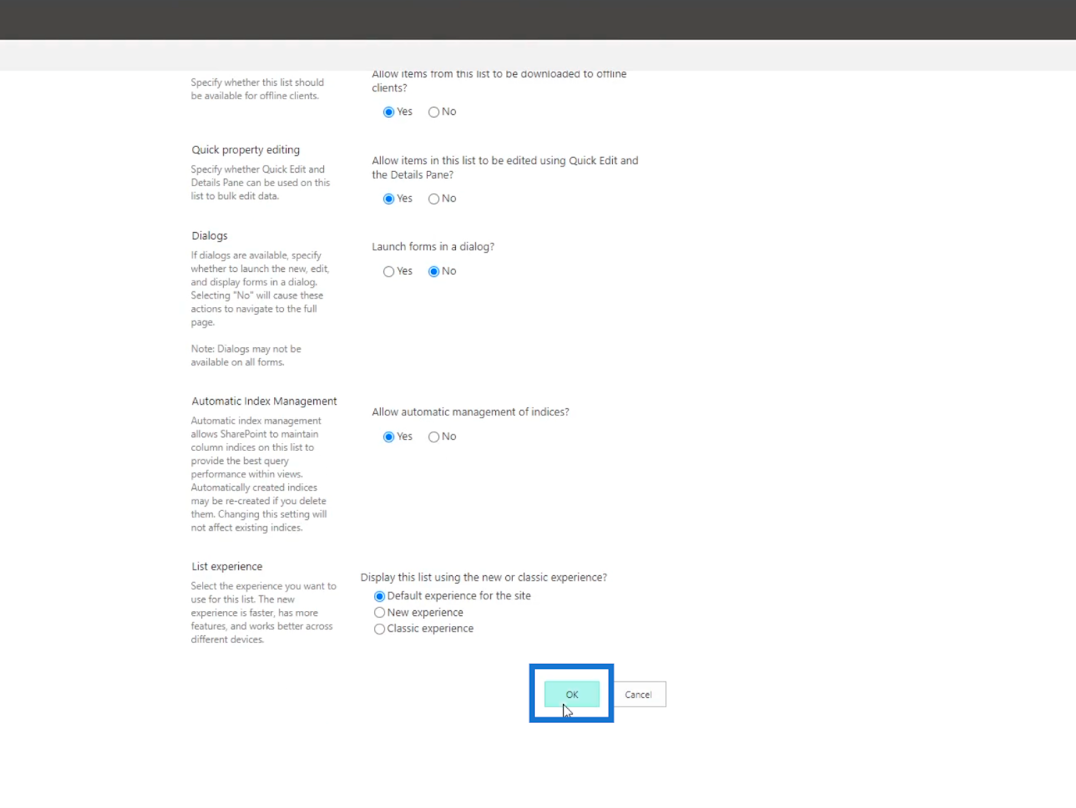The image size is (1076, 808).
Task: Click the 'Dialogs' section heading
Action: tap(209, 235)
